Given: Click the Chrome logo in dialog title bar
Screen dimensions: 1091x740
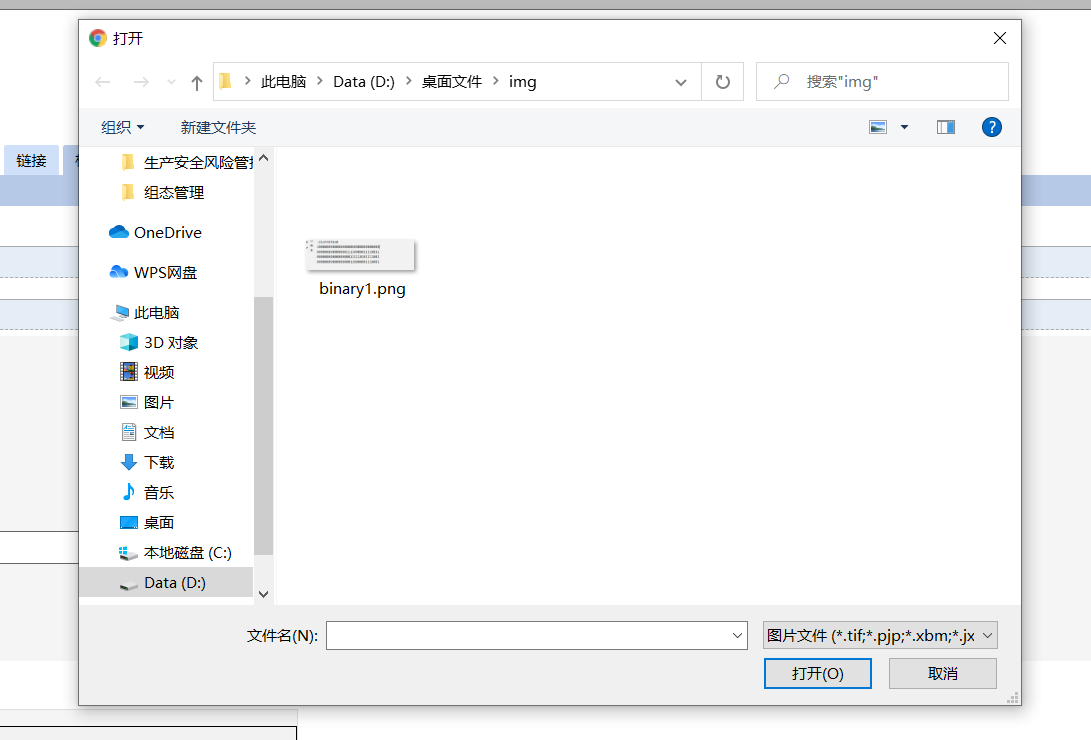Looking at the screenshot, I should pyautogui.click(x=97, y=38).
